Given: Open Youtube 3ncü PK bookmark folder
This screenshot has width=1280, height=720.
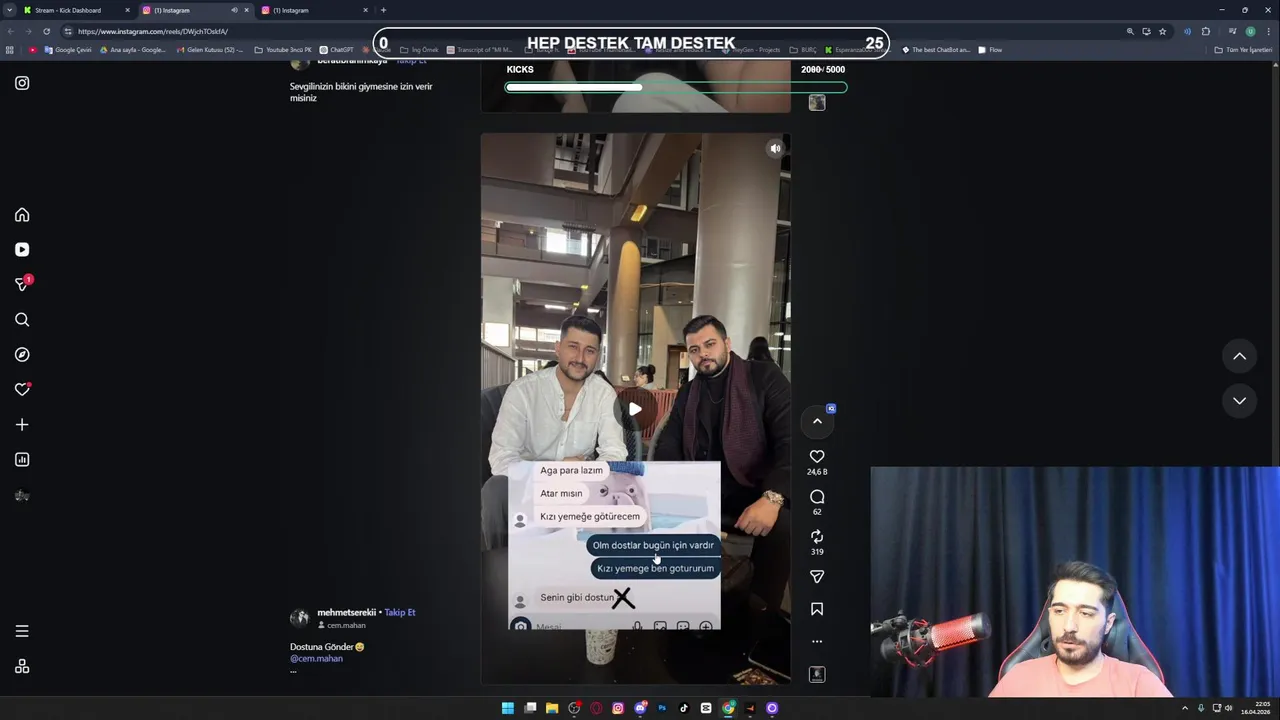Looking at the screenshot, I should click(x=283, y=50).
